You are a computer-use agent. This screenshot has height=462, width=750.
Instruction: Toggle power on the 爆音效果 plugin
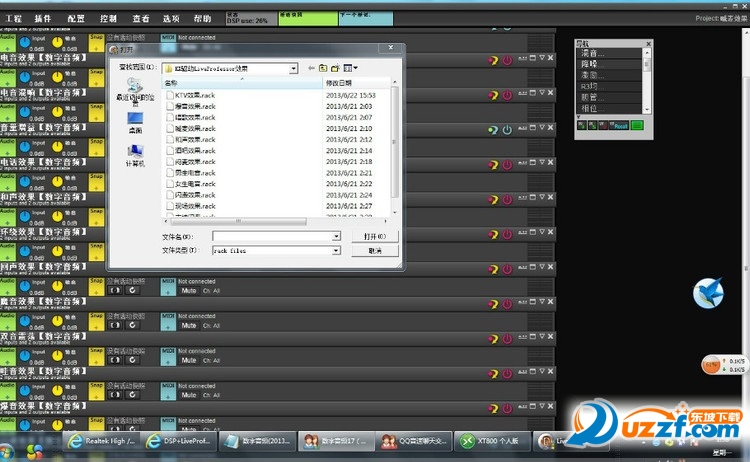pos(507,409)
